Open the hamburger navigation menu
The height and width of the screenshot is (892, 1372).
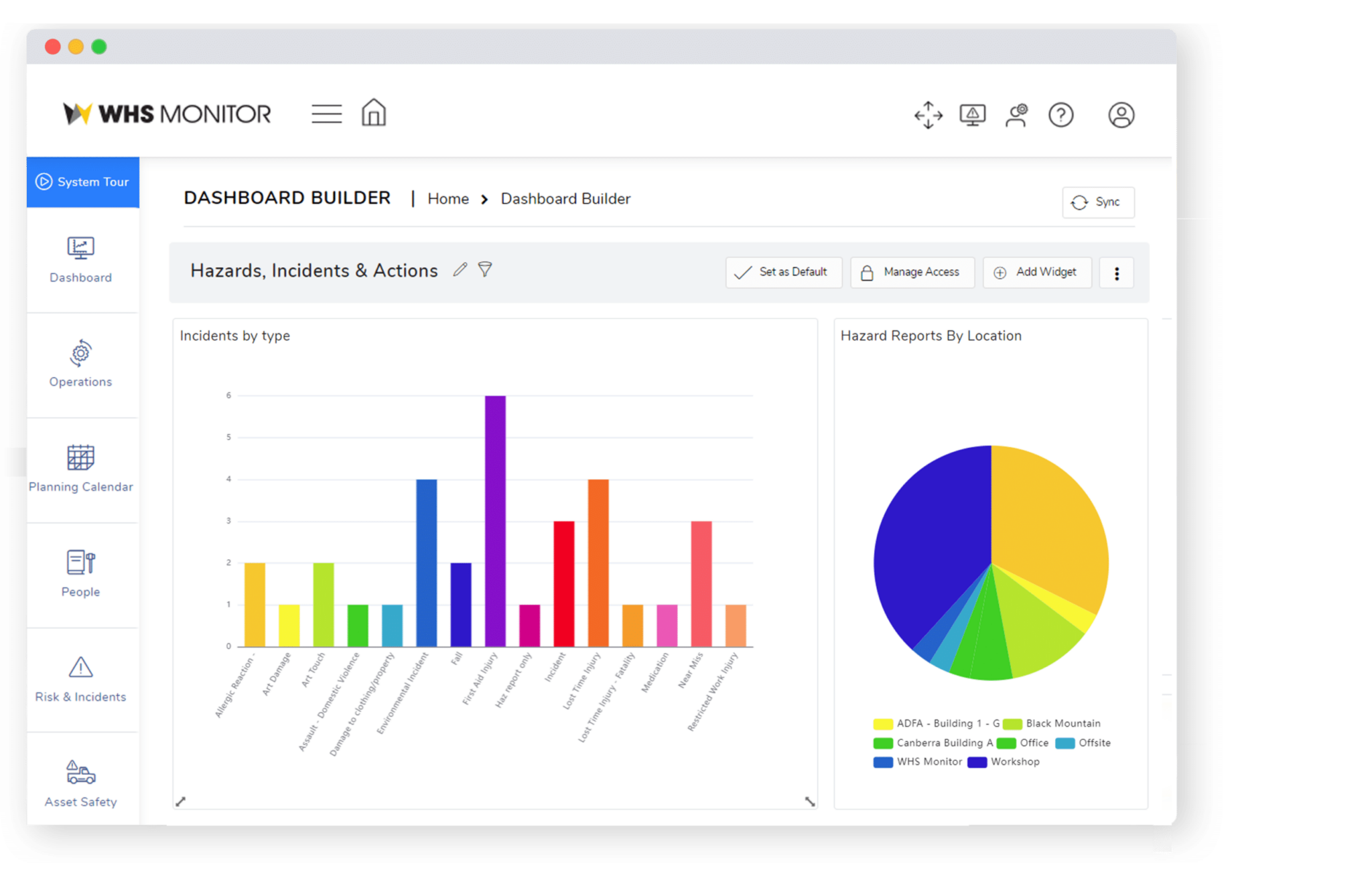326,114
